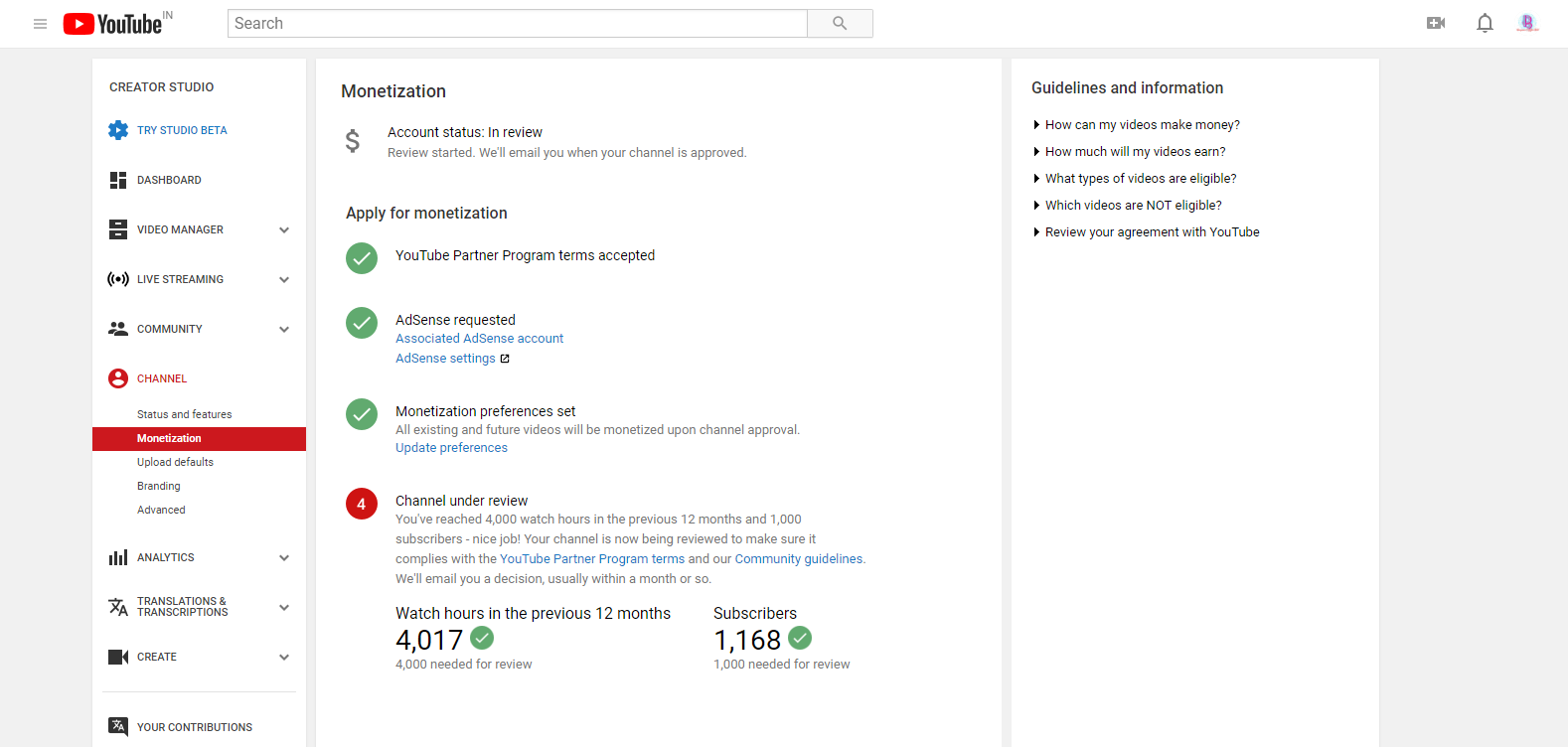Click the Try Studio Beta gear icon
1568x747 pixels.
pos(118,130)
